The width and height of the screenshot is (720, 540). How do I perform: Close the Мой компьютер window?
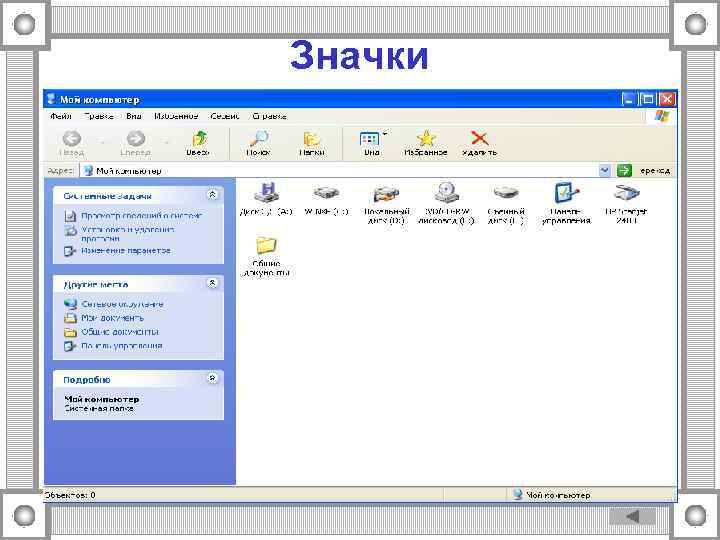point(667,99)
